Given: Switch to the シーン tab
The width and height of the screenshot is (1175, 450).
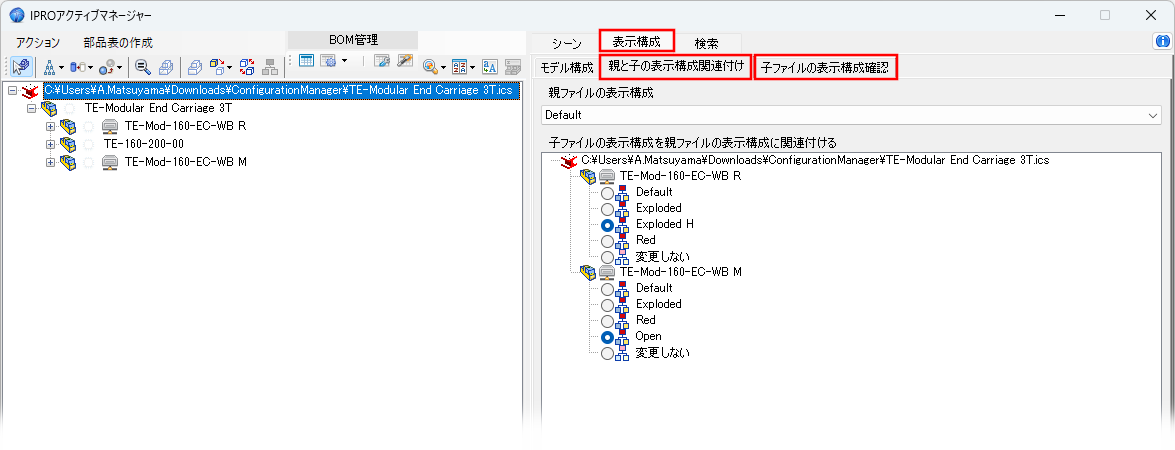Looking at the screenshot, I should point(567,43).
